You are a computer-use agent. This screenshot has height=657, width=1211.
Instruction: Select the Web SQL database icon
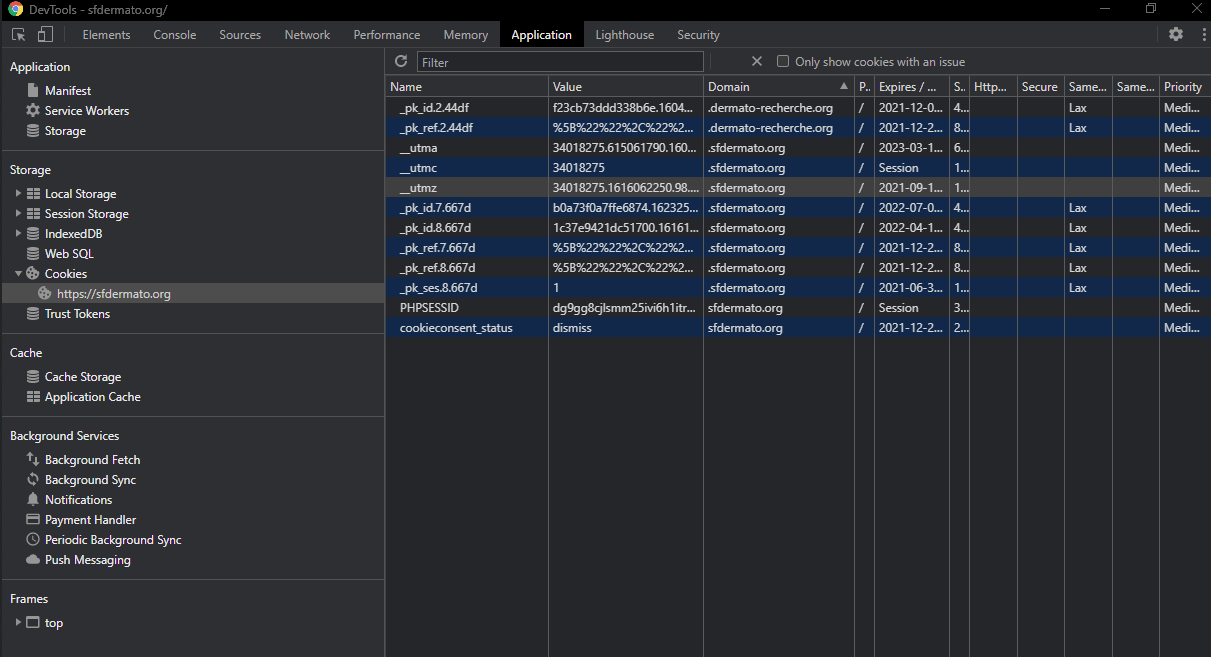(x=33, y=253)
